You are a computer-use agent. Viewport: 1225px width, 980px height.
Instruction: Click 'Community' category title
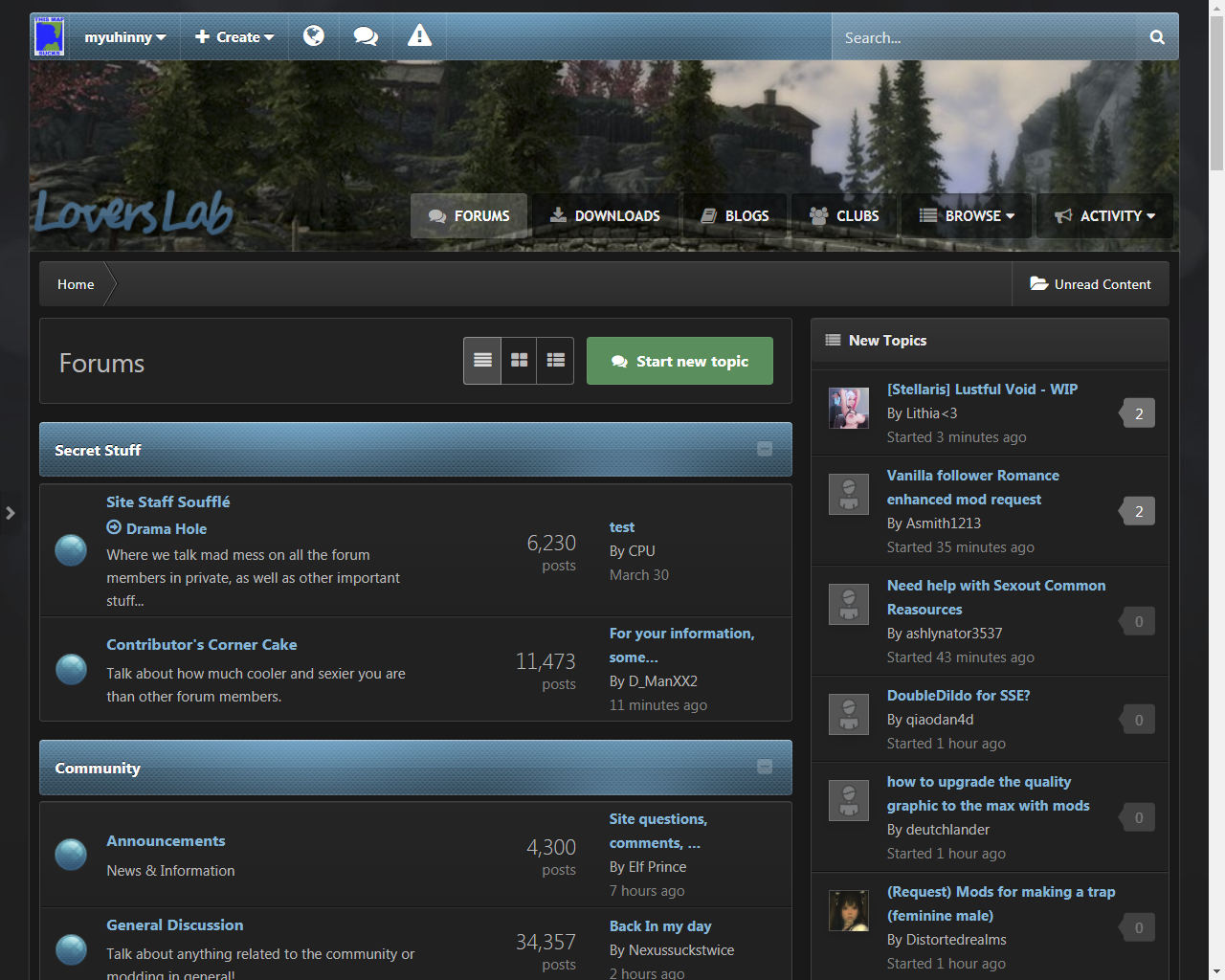(98, 768)
